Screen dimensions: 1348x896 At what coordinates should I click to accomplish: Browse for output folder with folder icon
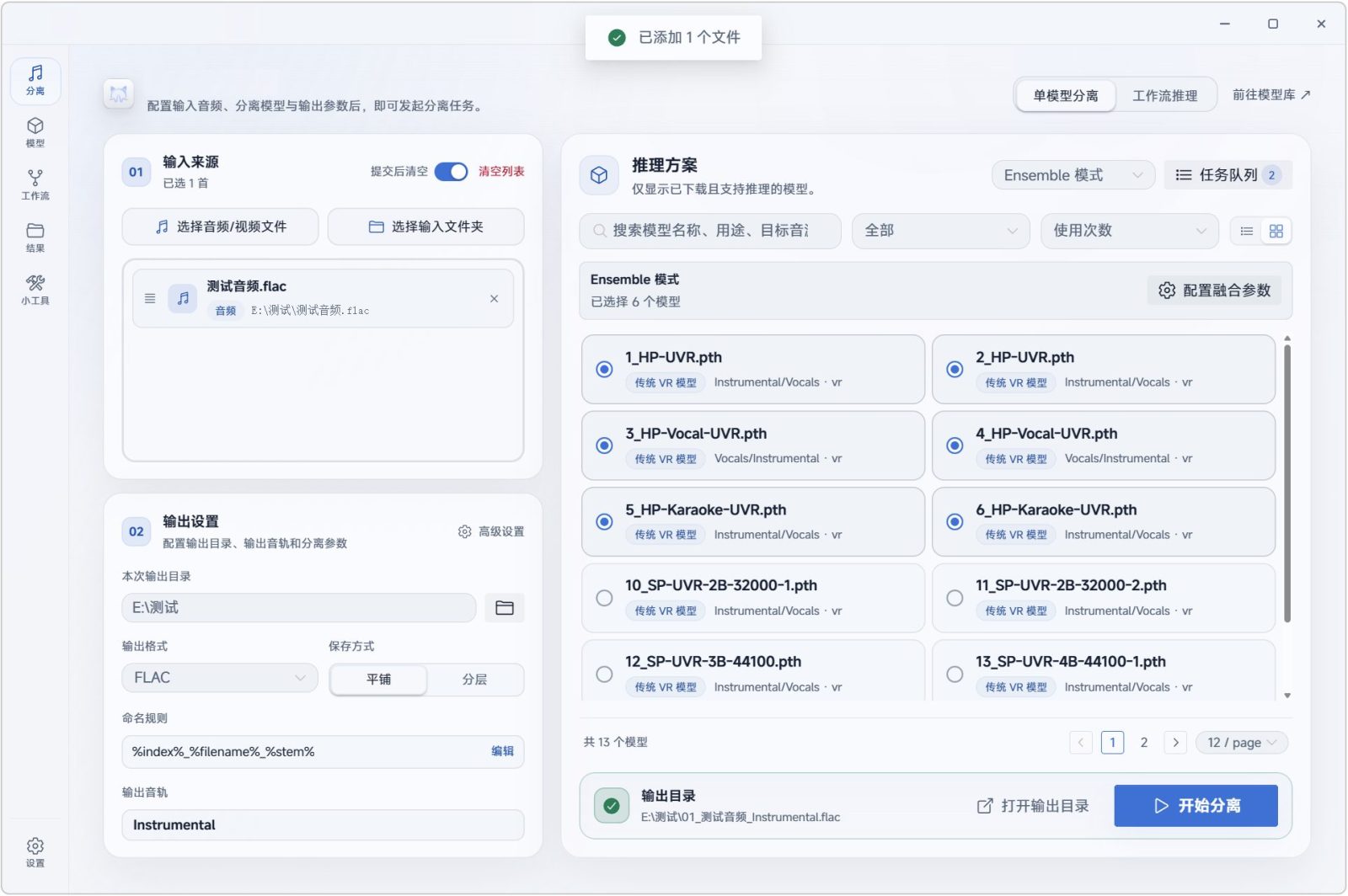tap(505, 608)
